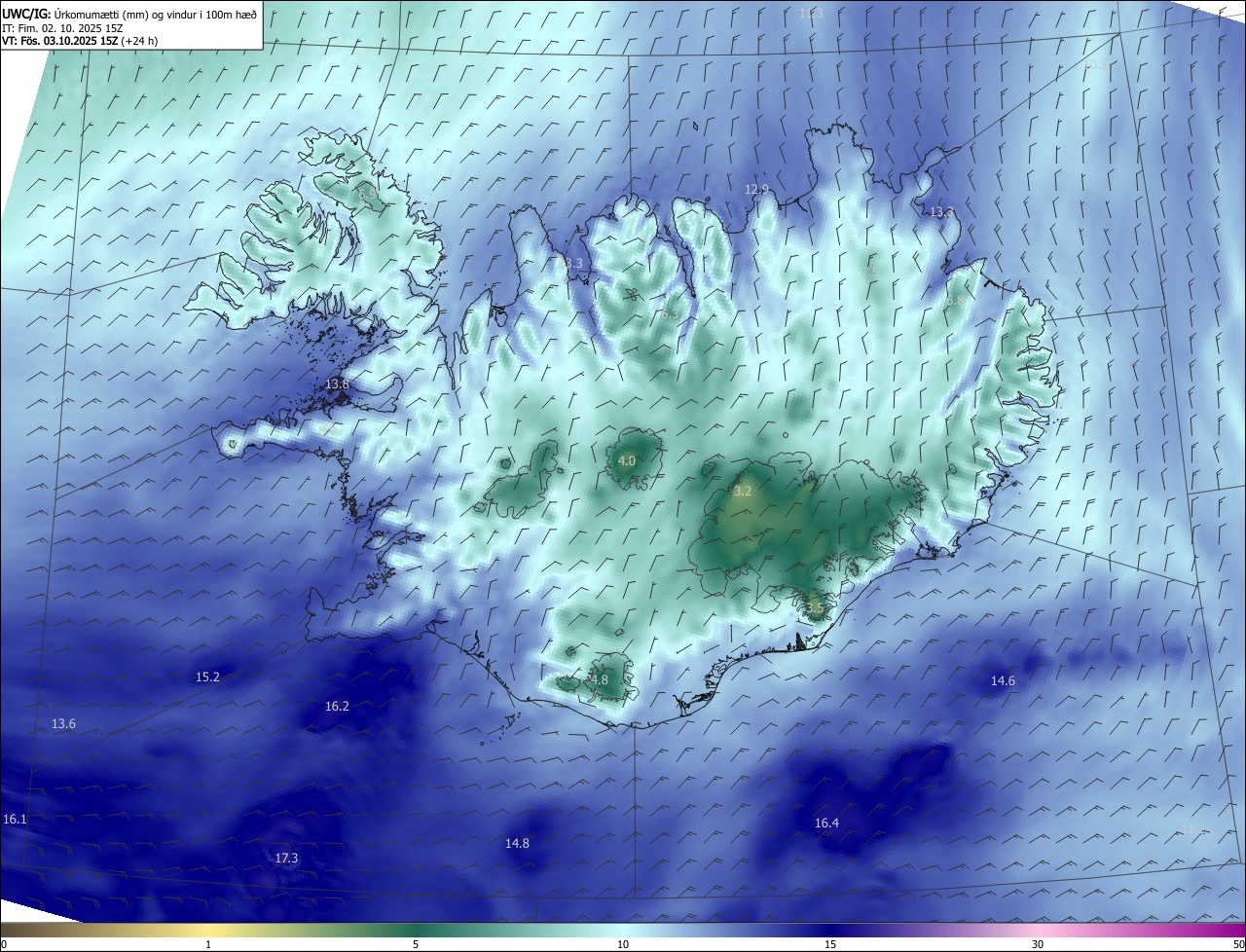Viewport: 1246px width, 952px height.
Task: Click the 3.5 value near the southeast coast
Action: point(815,608)
